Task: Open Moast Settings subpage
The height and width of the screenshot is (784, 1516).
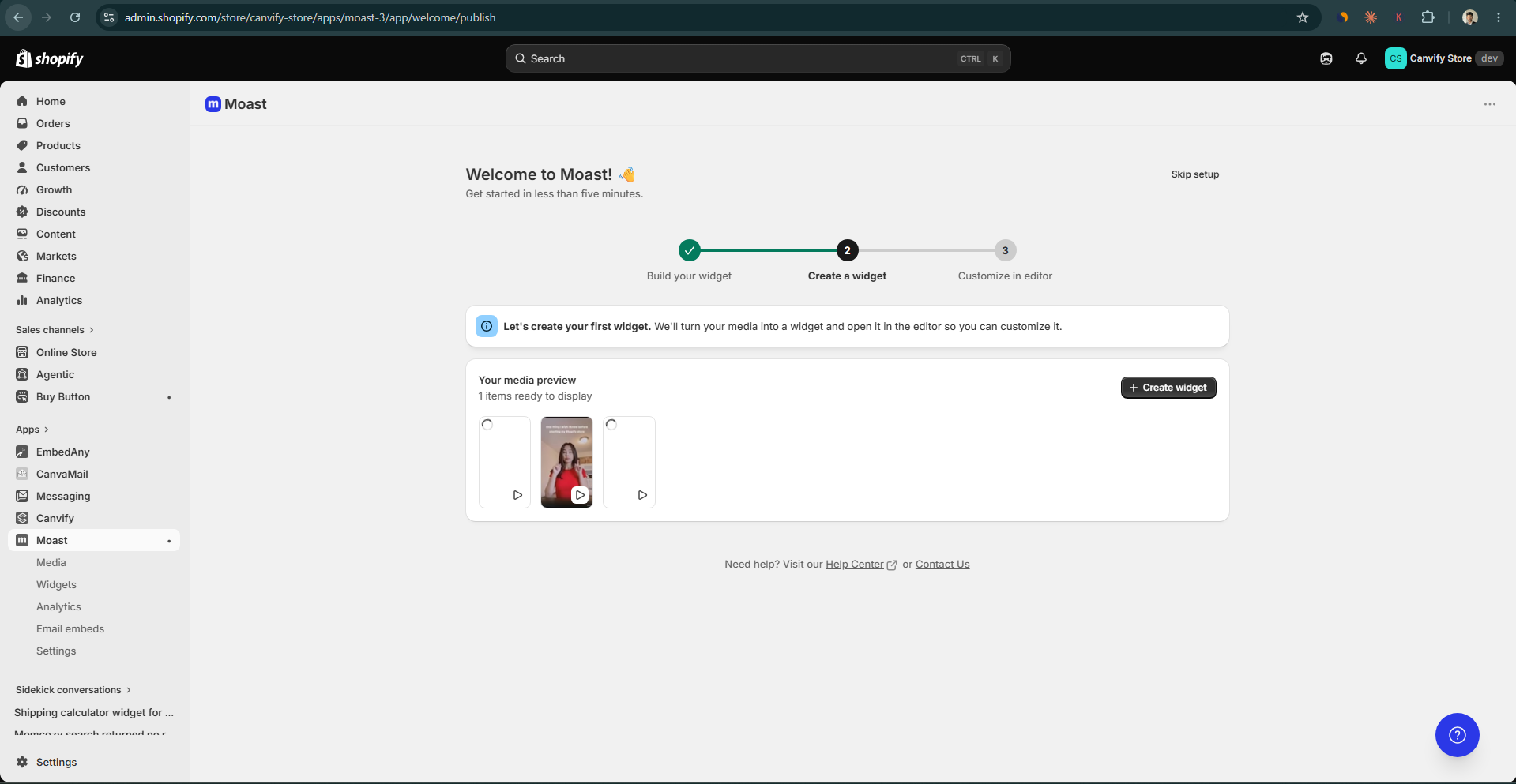Action: point(56,651)
